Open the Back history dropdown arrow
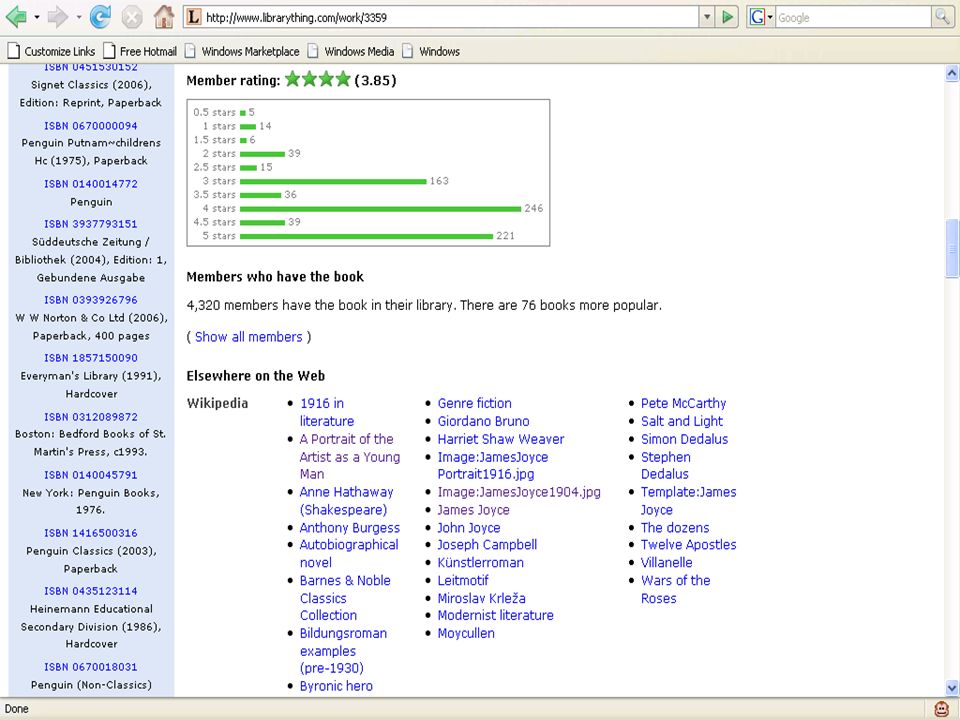The width and height of the screenshot is (960, 720). point(37,17)
